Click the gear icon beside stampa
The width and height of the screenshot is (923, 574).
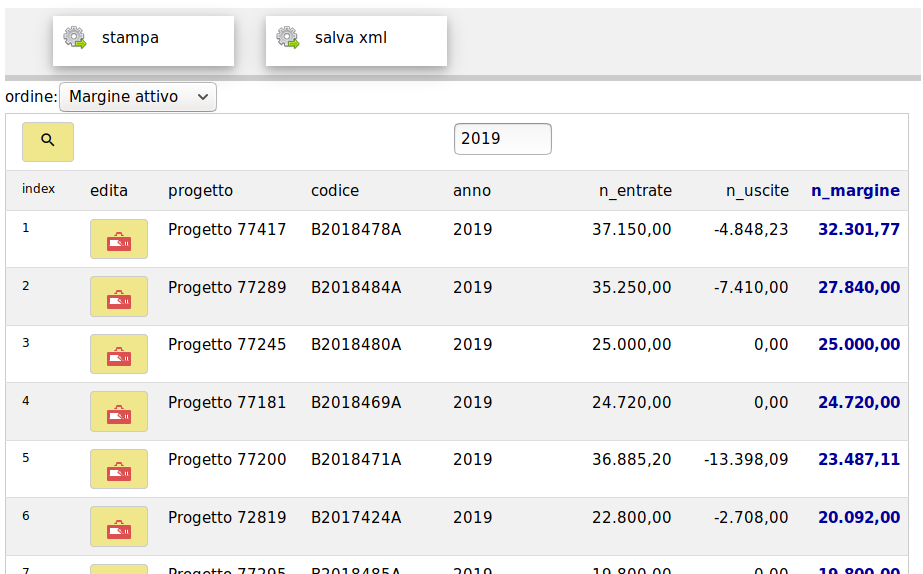(75, 38)
